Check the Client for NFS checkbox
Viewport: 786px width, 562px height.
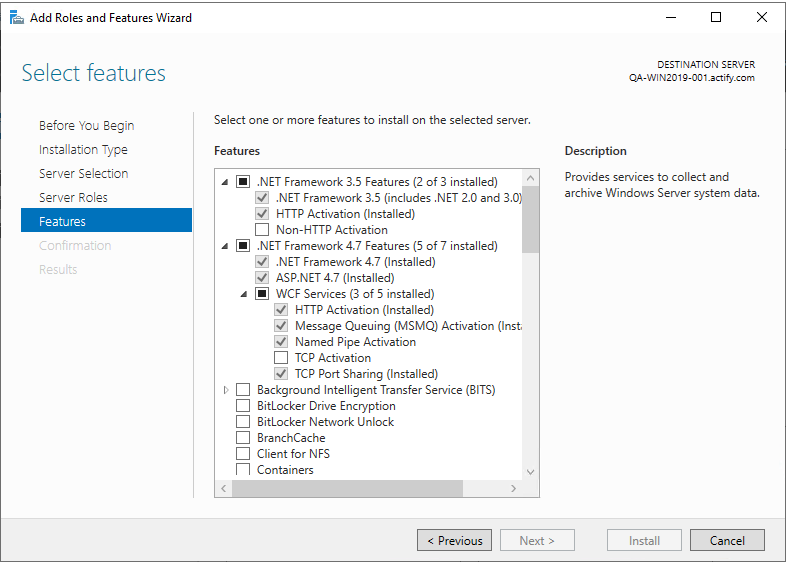(243, 454)
